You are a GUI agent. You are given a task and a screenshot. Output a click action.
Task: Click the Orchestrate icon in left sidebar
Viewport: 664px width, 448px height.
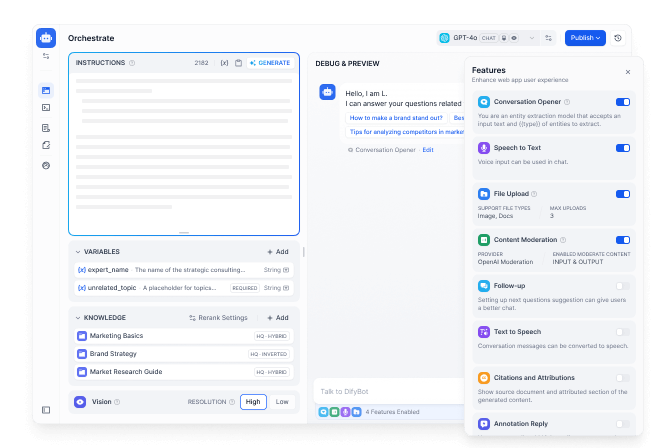click(x=46, y=90)
